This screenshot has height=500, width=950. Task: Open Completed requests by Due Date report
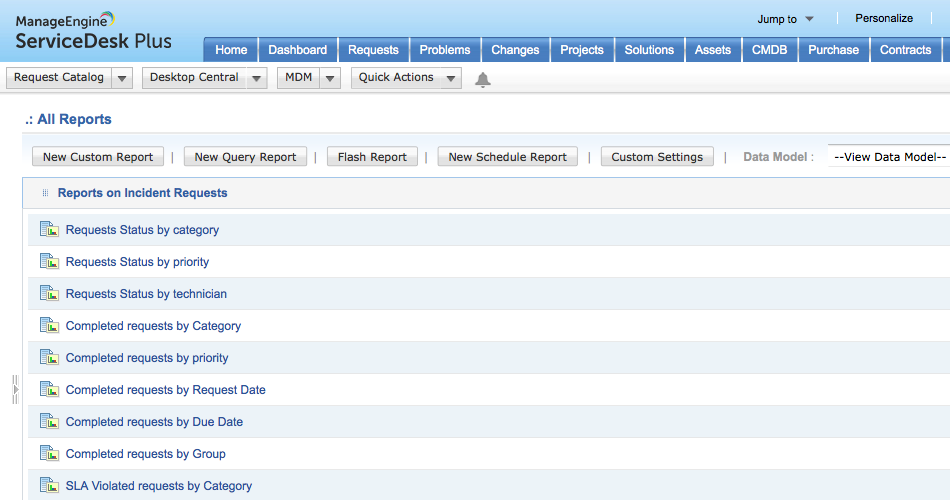coord(154,422)
